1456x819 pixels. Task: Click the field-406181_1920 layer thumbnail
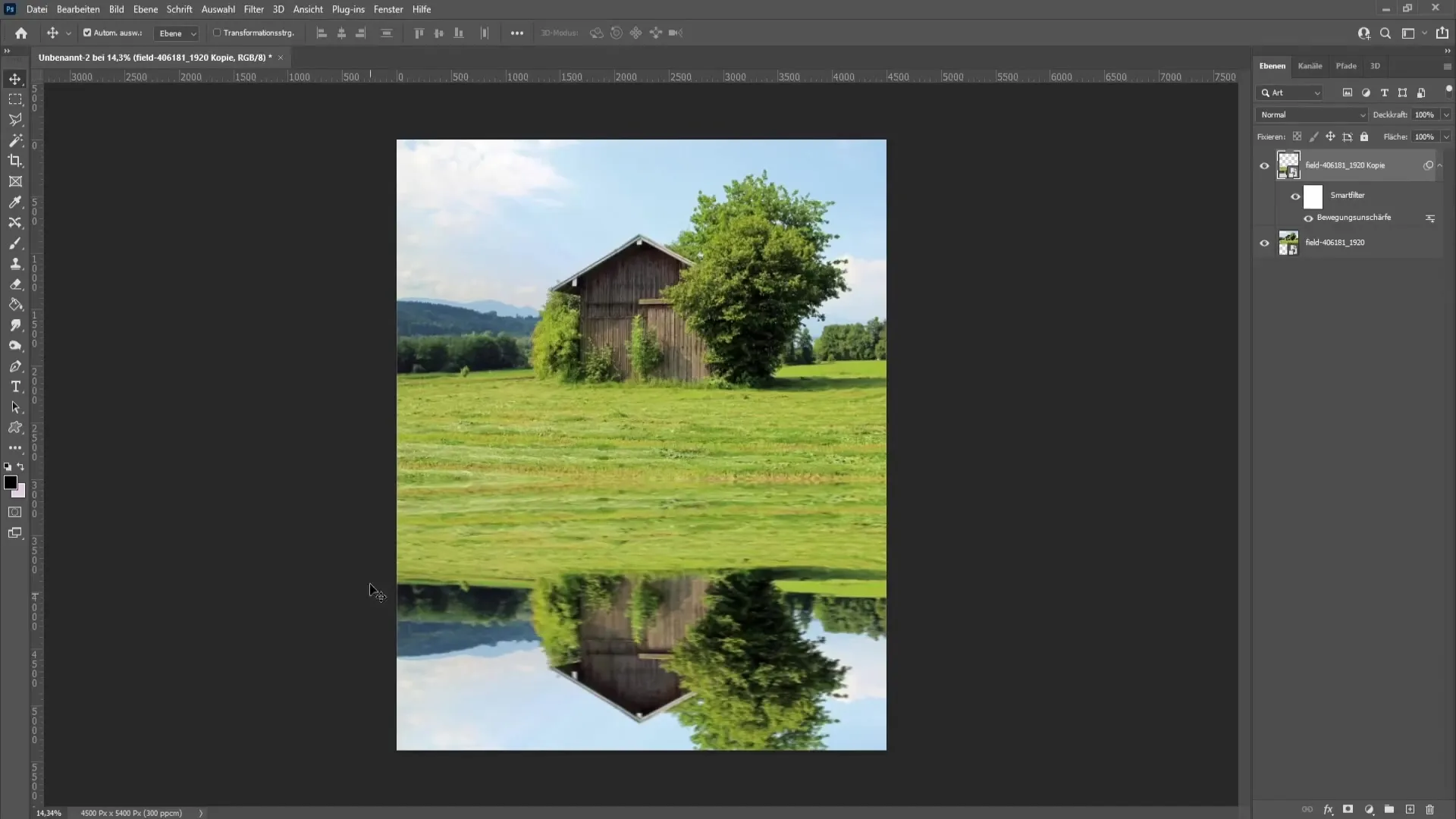(x=1288, y=241)
